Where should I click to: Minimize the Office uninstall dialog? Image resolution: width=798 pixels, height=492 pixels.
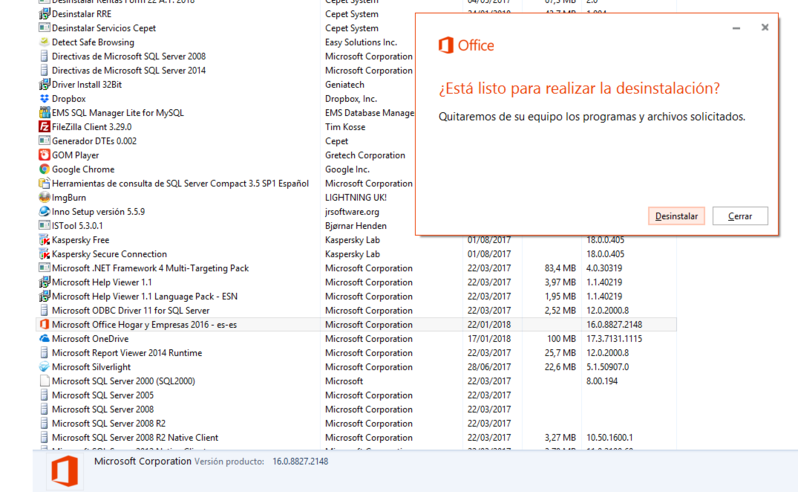736,28
